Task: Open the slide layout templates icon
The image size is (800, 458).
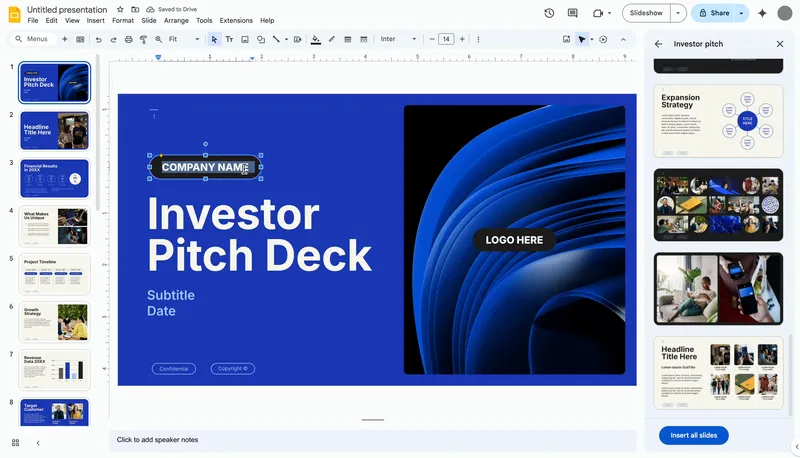Action: [80, 39]
